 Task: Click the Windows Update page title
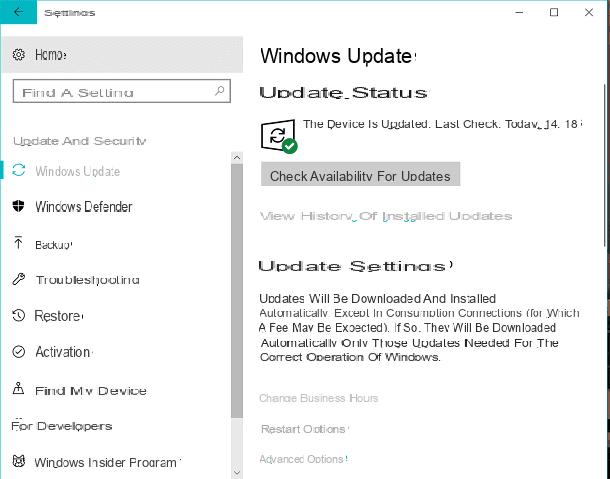338,56
